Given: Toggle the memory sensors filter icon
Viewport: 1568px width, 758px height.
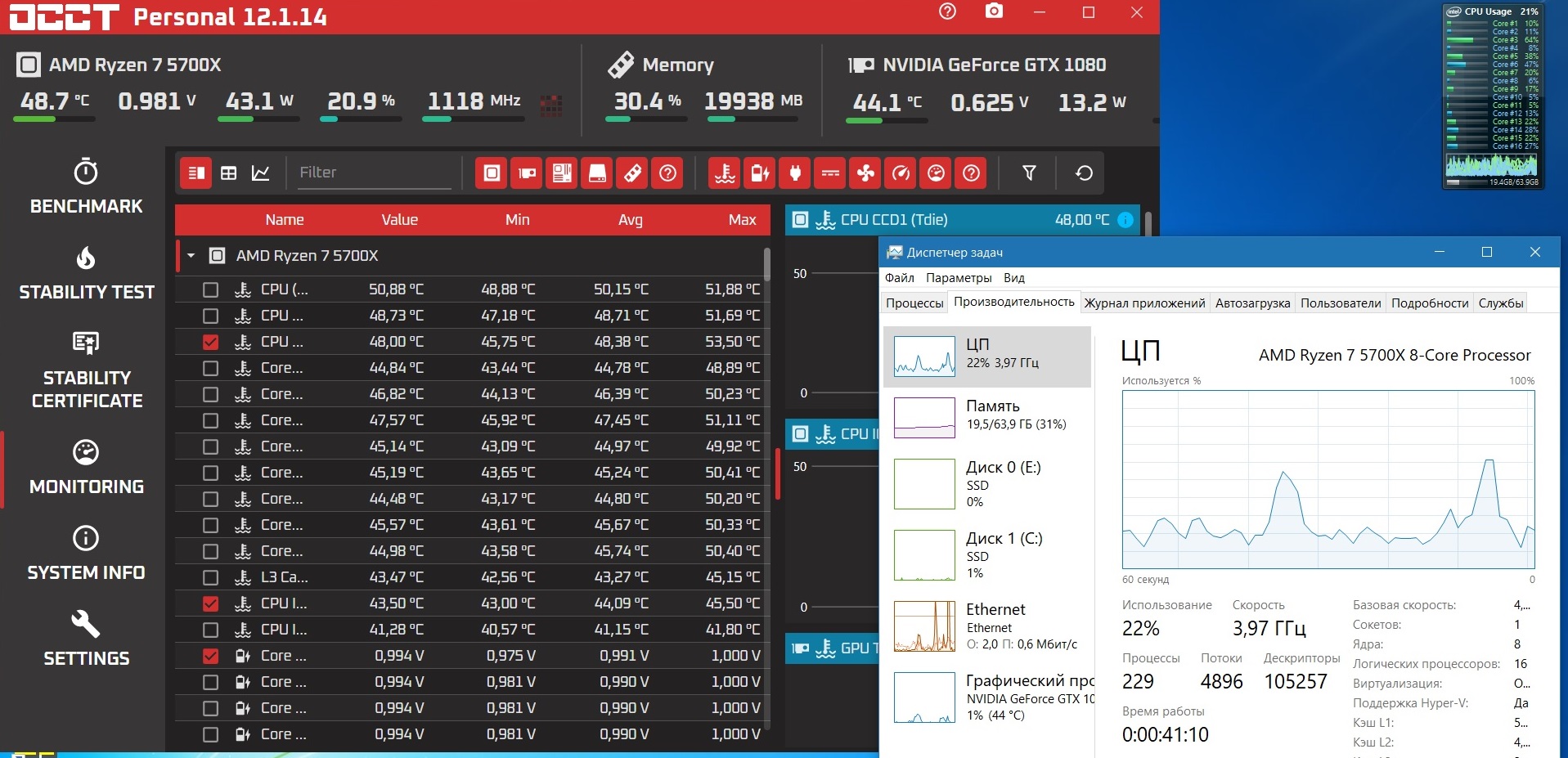Looking at the screenshot, I should pyautogui.click(x=633, y=173).
